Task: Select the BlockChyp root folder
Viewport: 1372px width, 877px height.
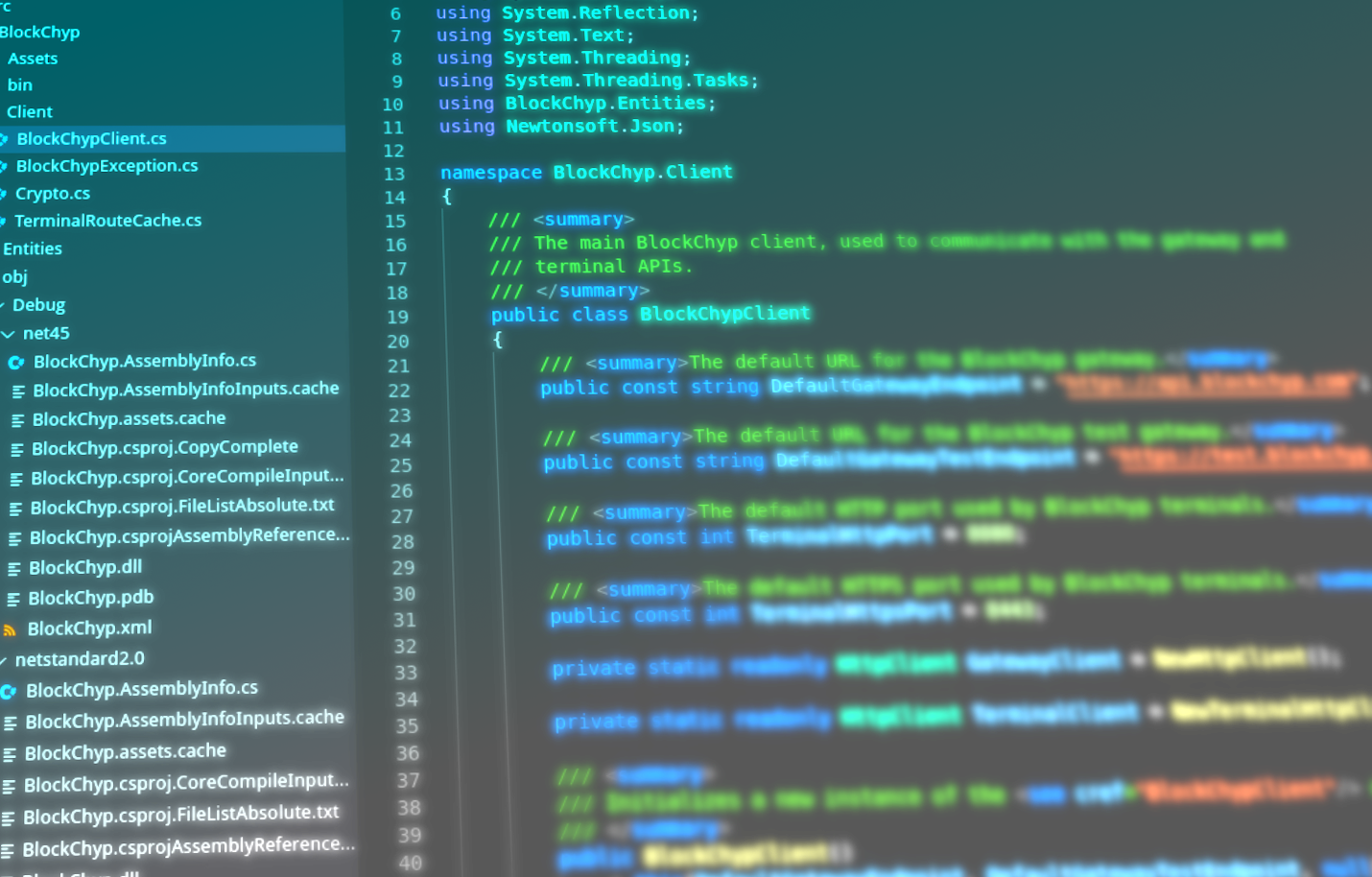Action: pyautogui.click(x=39, y=33)
